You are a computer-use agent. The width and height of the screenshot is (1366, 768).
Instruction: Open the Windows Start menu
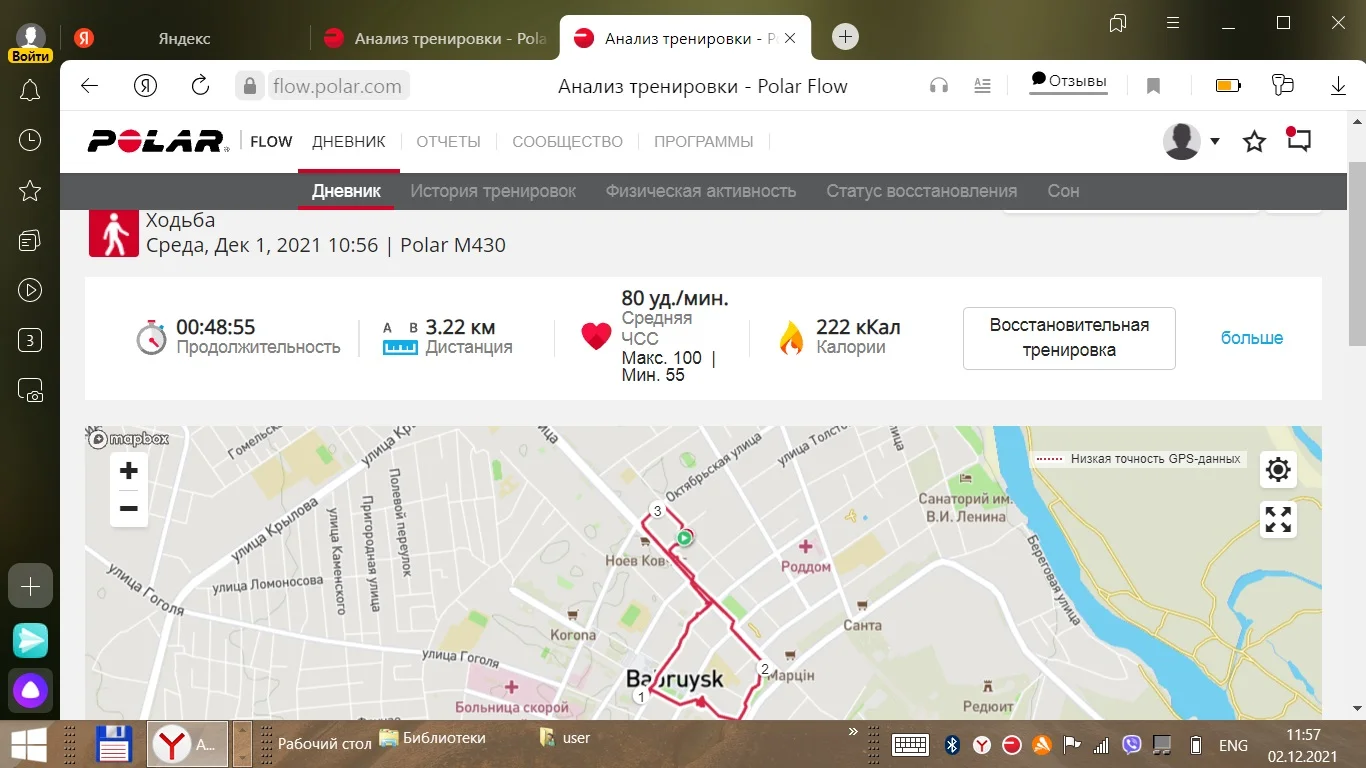point(30,745)
